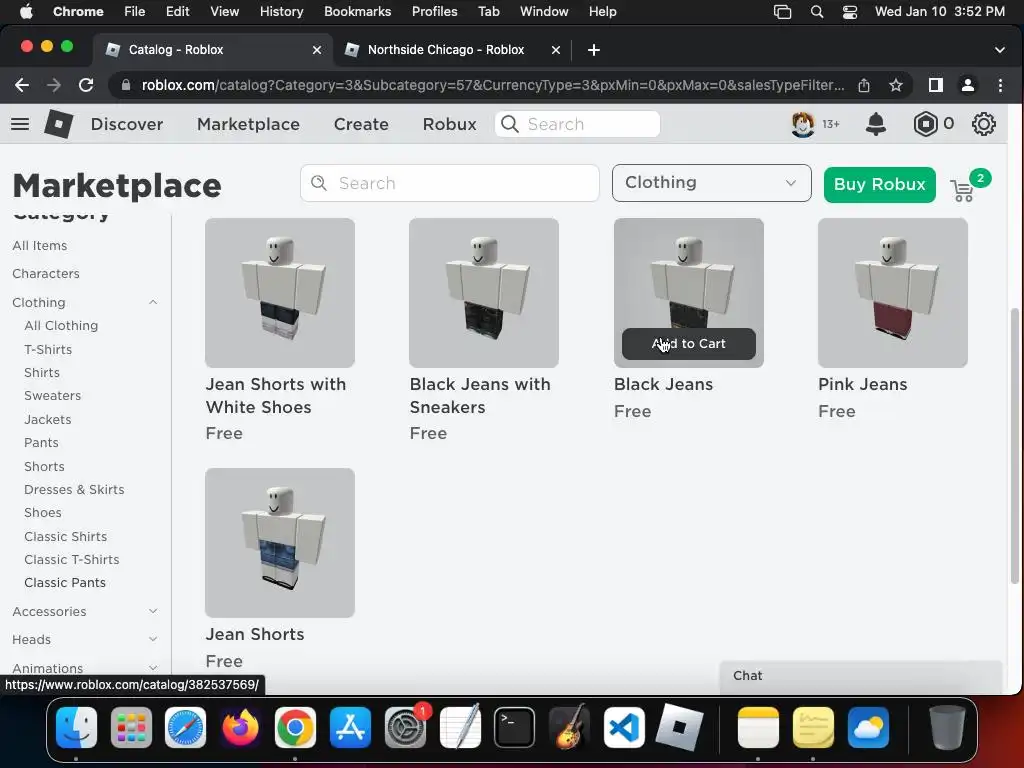This screenshot has width=1024, height=768.
Task: Collapse the Clothing sidebar section
Action: [153, 302]
